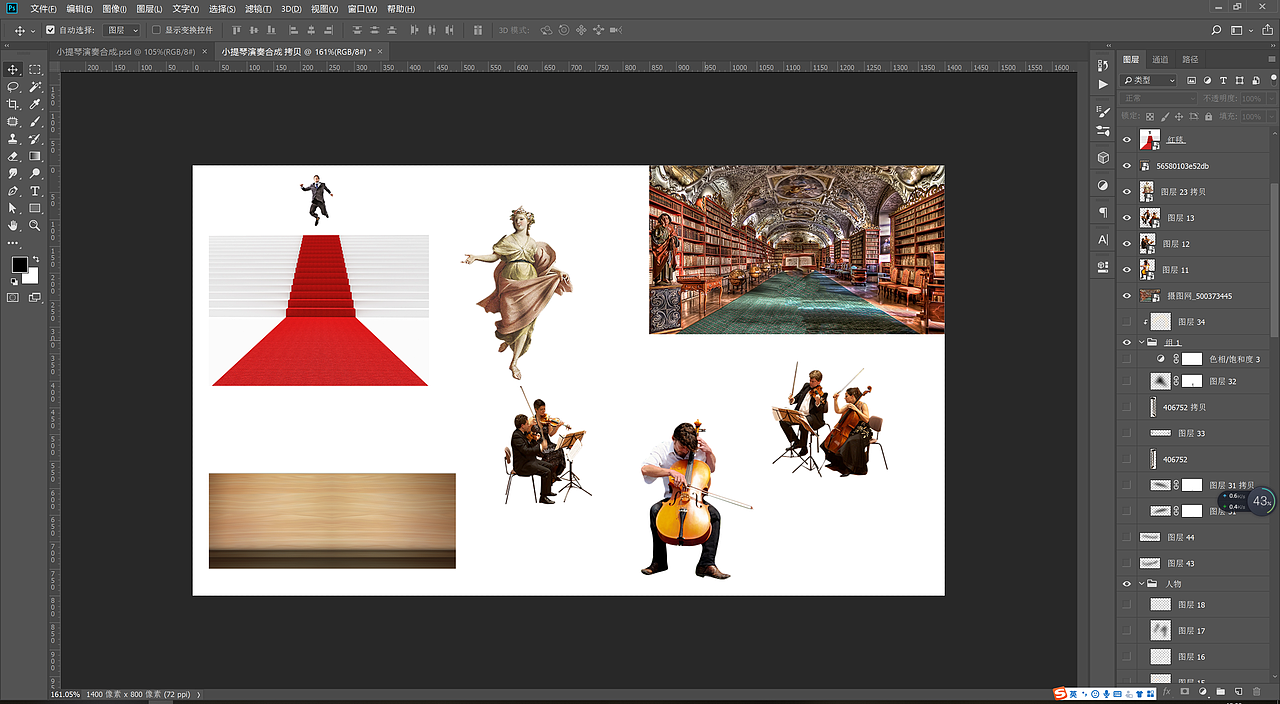Select the Zoom tool
This screenshot has width=1280, height=704.
coord(35,226)
